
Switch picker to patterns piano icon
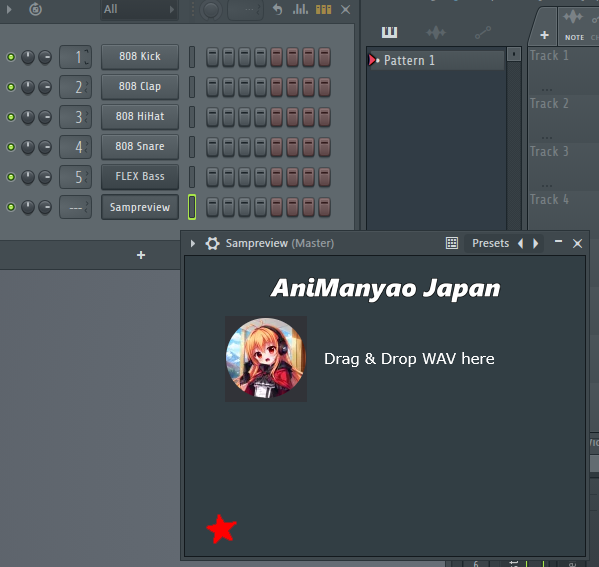click(x=389, y=32)
